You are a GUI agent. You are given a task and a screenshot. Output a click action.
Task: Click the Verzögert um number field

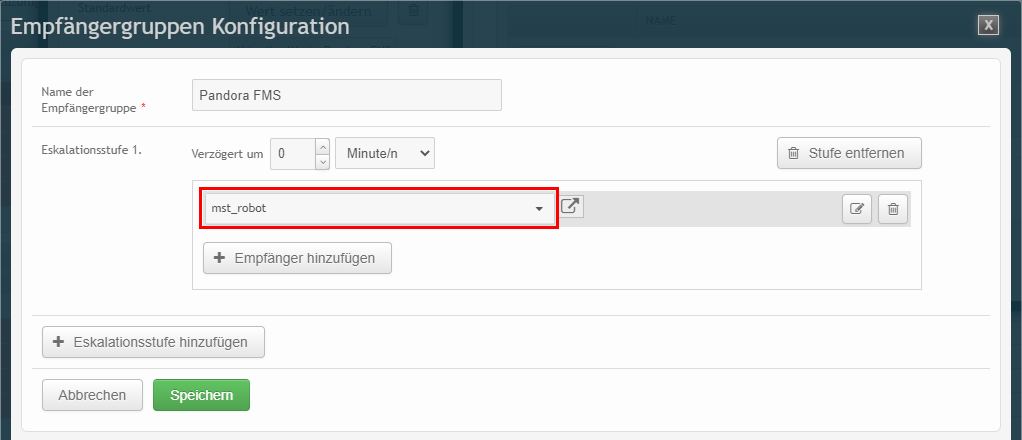[293, 153]
